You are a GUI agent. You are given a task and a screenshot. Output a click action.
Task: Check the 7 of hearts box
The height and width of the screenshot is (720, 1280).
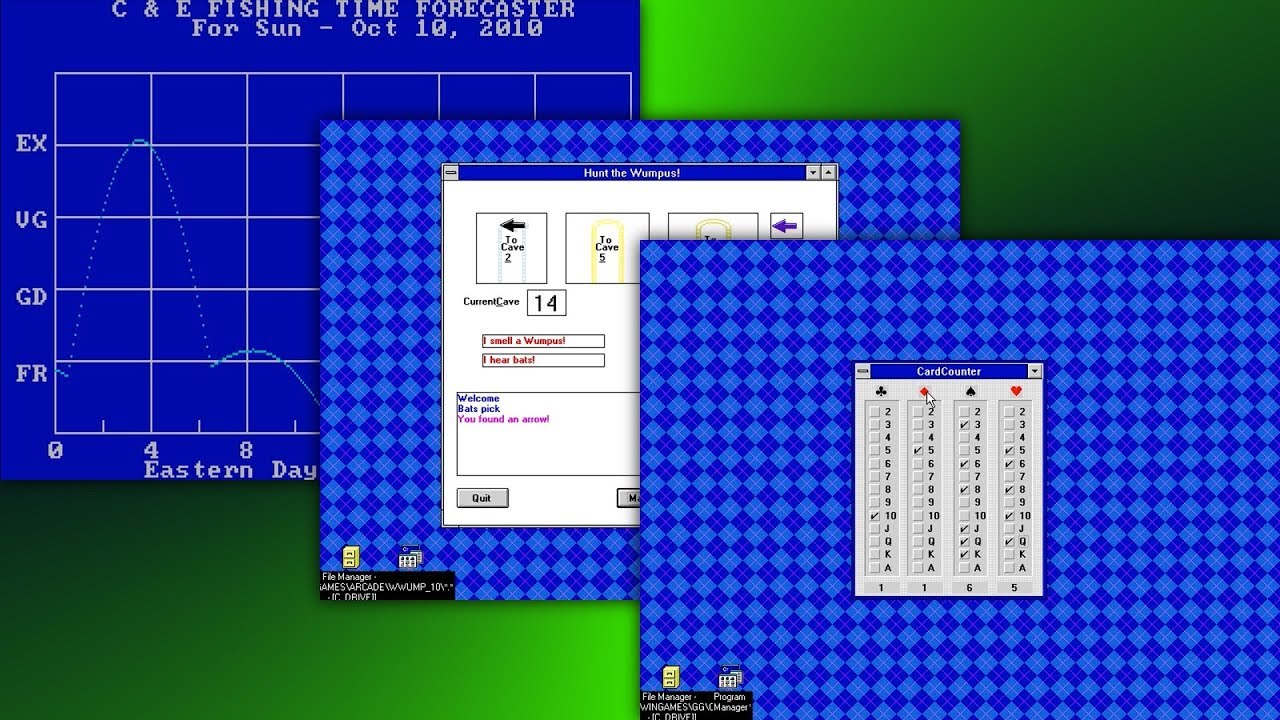coord(1009,477)
